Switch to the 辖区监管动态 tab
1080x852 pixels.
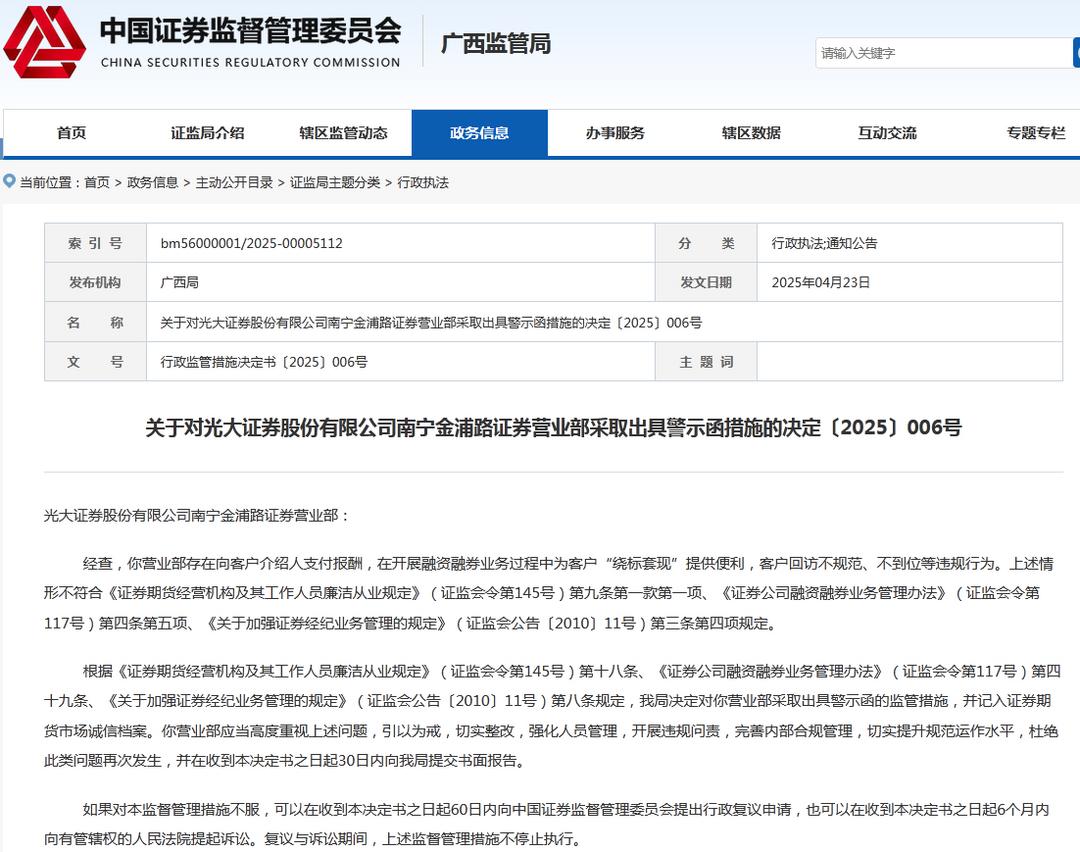click(343, 133)
